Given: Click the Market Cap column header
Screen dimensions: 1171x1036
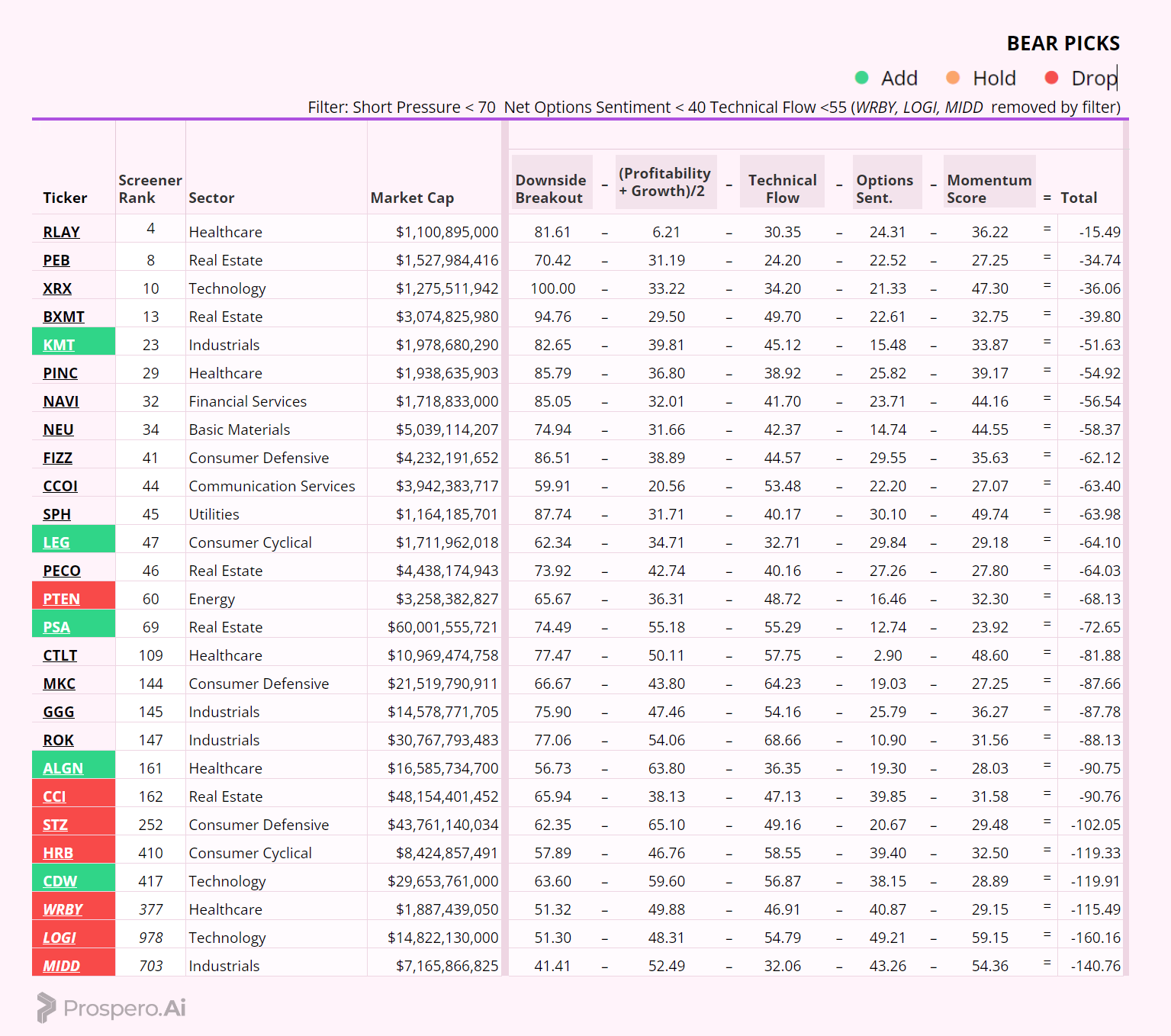Looking at the screenshot, I should point(412,198).
